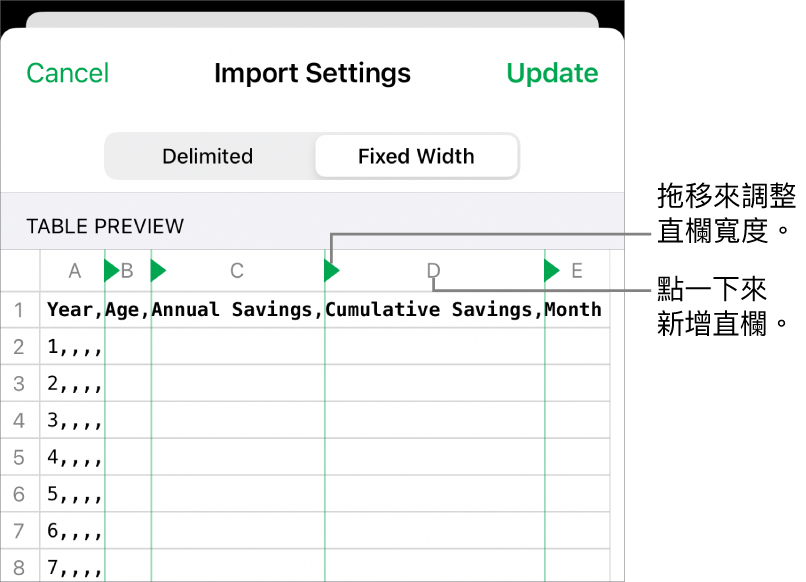Screen dimensions: 806x582
Task: Tap column header D to add column
Action: [433, 271]
